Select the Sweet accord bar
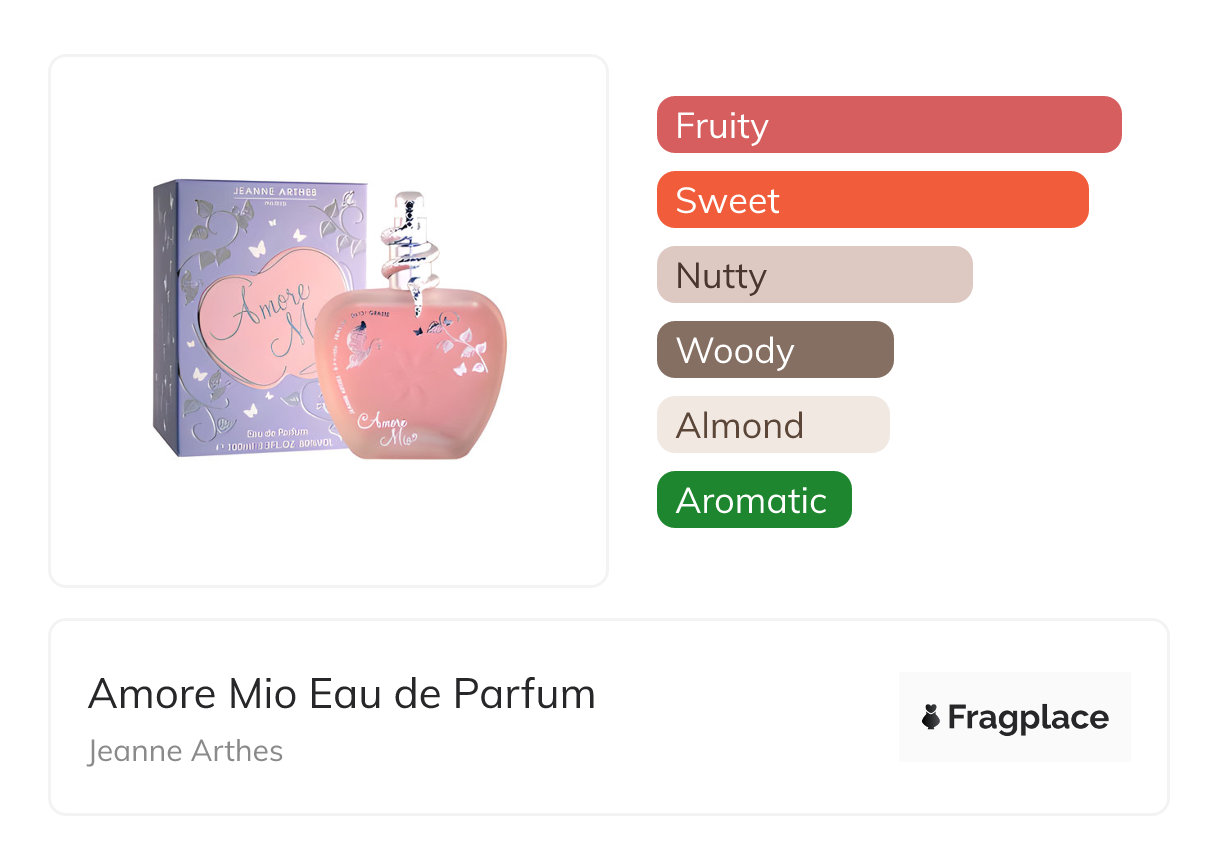Image resolution: width=1218 pixels, height=864 pixels. pyautogui.click(x=872, y=200)
